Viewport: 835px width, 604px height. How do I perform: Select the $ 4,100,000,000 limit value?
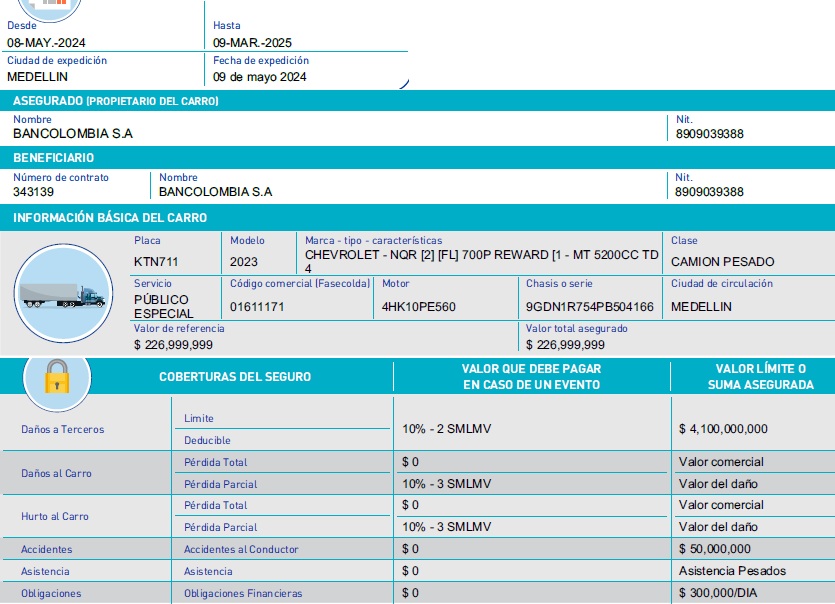pyautogui.click(x=723, y=429)
